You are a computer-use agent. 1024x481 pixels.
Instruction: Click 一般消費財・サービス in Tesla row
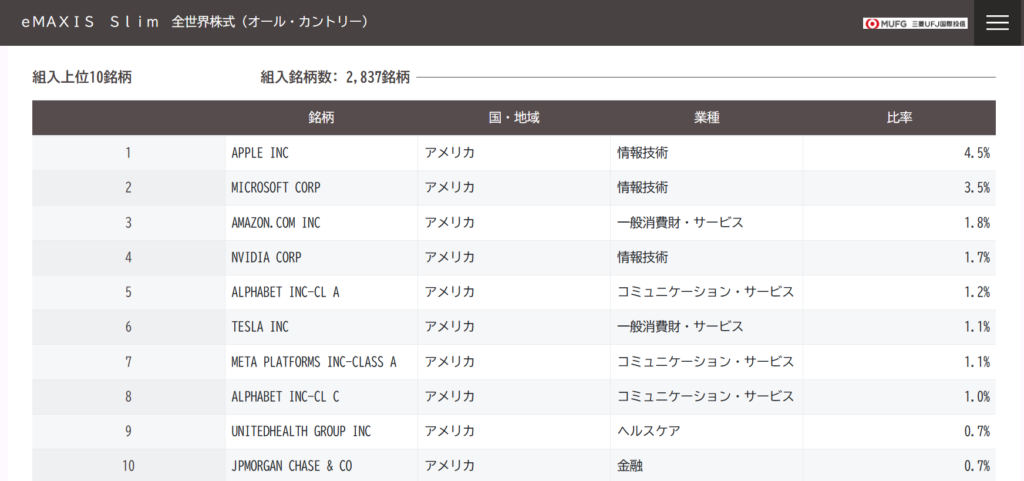pos(680,327)
